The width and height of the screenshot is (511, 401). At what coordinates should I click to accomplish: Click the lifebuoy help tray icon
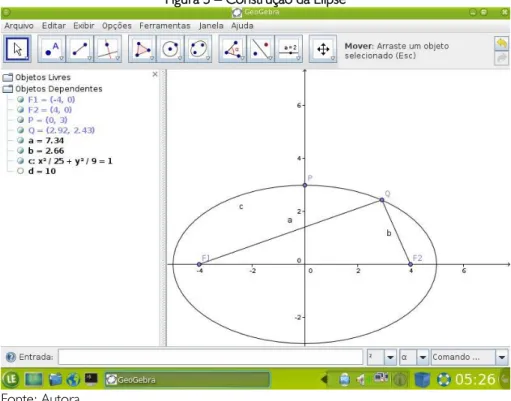click(444, 379)
